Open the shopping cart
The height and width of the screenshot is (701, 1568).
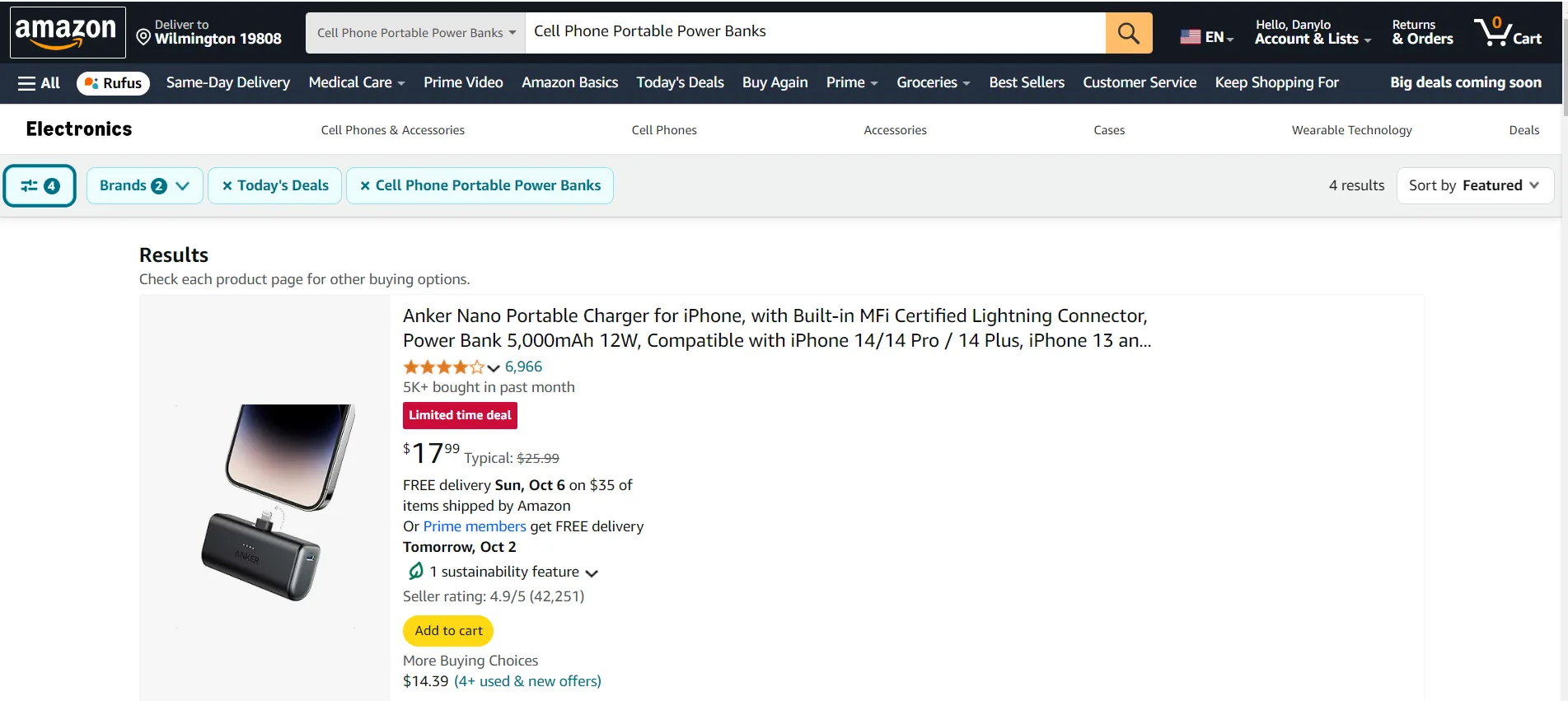(1508, 32)
